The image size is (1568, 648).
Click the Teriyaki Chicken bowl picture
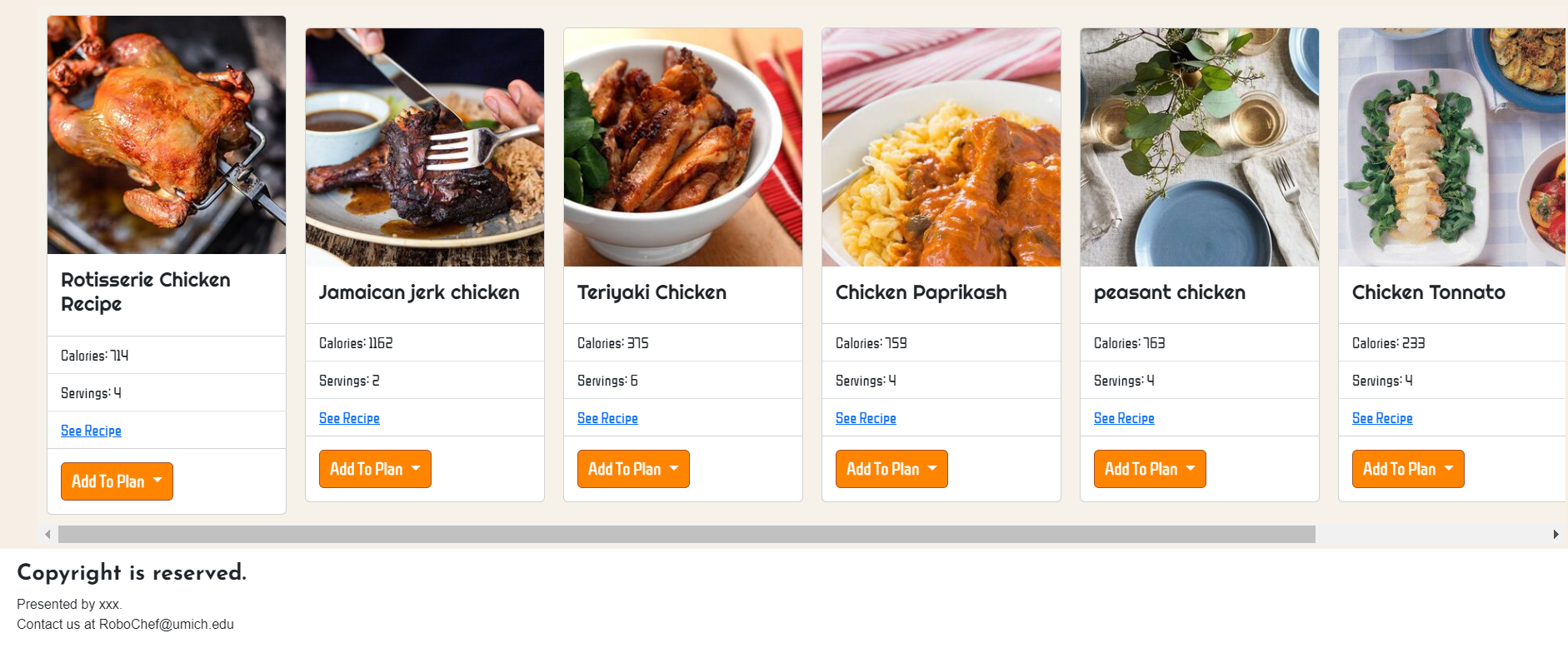tap(683, 147)
